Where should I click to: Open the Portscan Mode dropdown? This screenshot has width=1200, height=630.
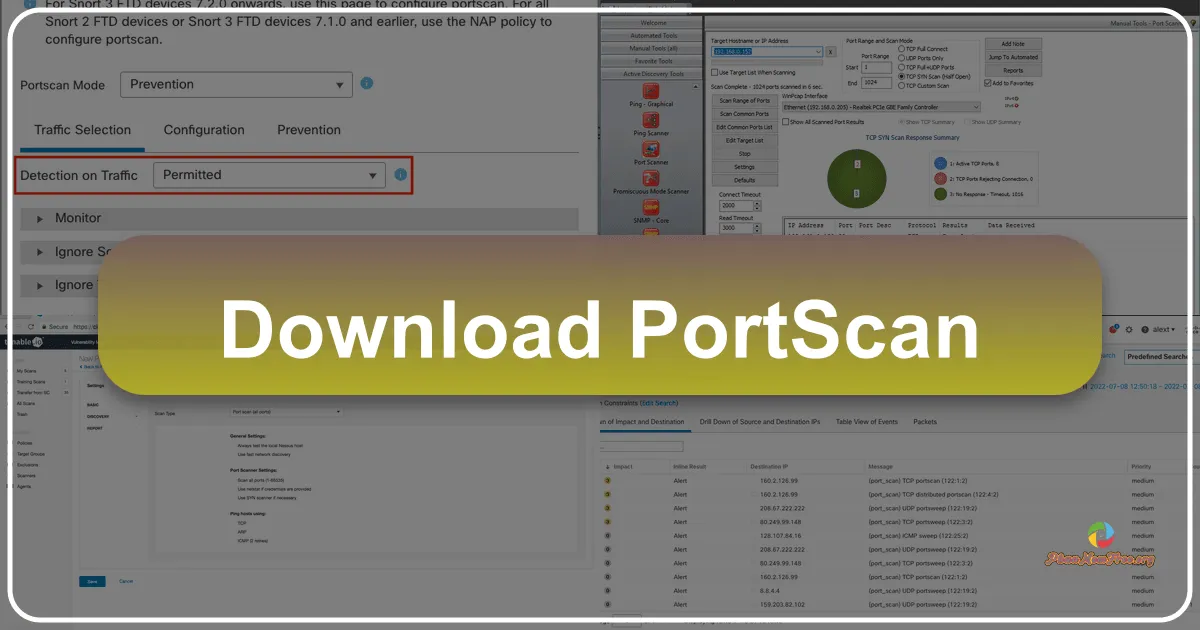click(x=236, y=85)
